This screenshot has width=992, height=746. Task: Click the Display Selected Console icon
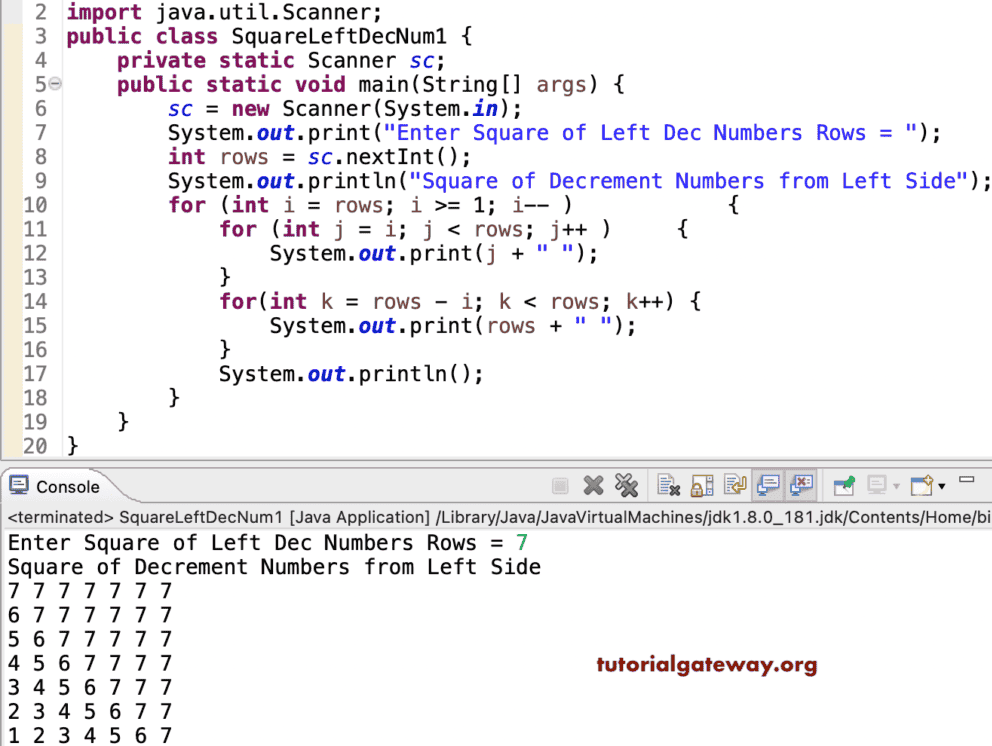coord(876,485)
